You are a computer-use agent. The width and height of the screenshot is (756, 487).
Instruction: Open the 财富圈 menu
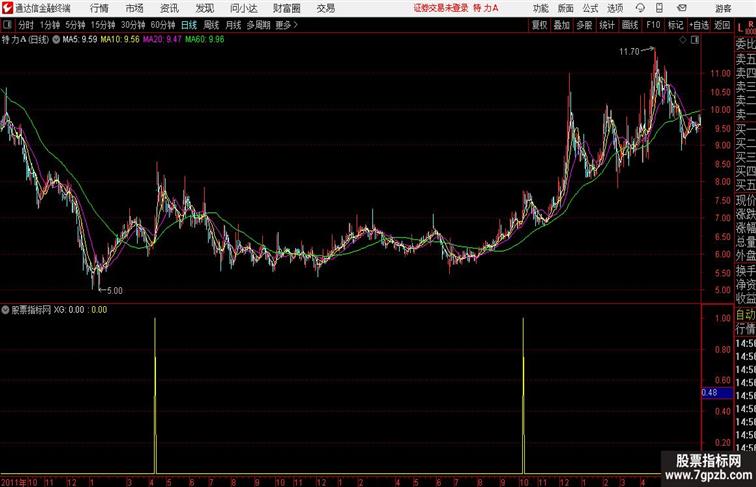287,8
